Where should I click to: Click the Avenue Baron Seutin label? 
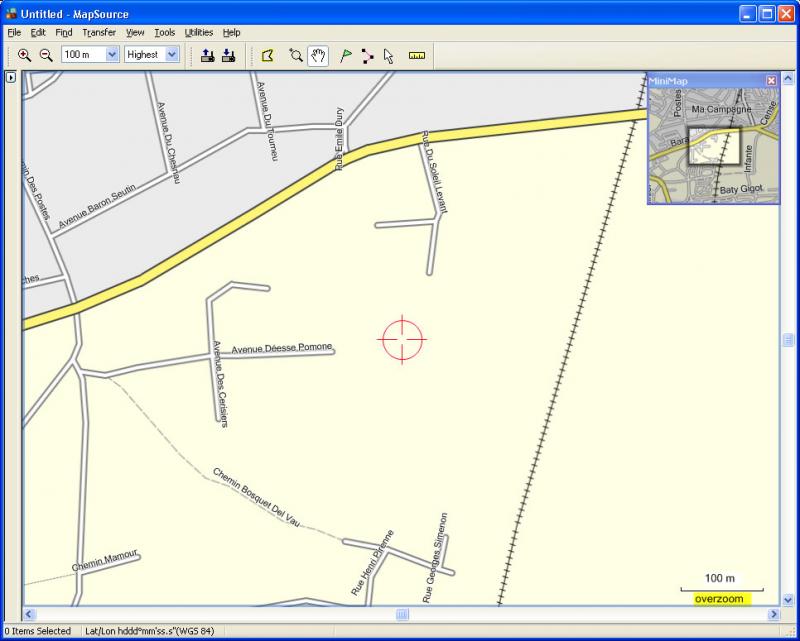coord(97,206)
